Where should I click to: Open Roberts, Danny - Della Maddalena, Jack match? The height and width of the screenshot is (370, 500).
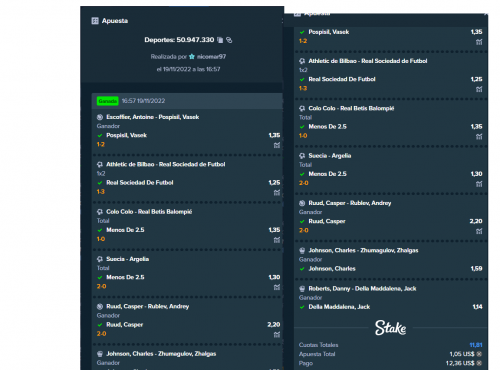(362, 289)
